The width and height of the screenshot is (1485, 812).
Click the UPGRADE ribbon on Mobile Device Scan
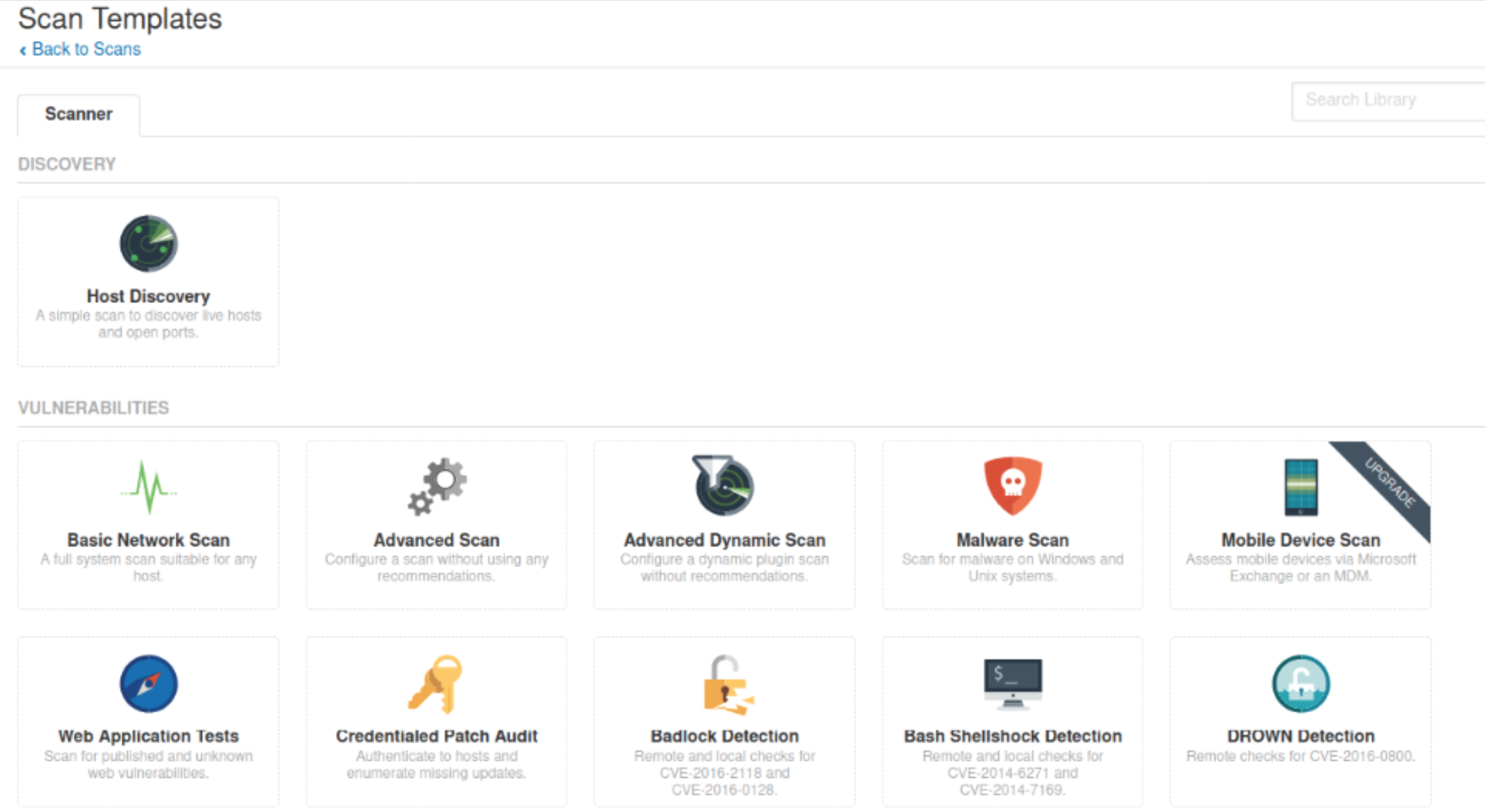click(1390, 482)
